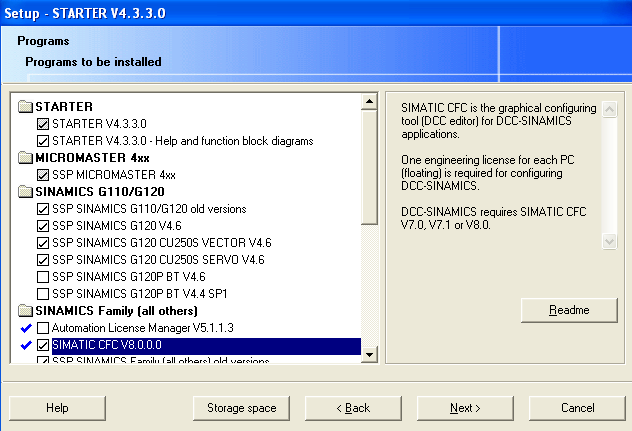Uncheck SIMATIC CFC V8.0.0.0 checkbox
This screenshot has width=632, height=431.
[x=43, y=345]
